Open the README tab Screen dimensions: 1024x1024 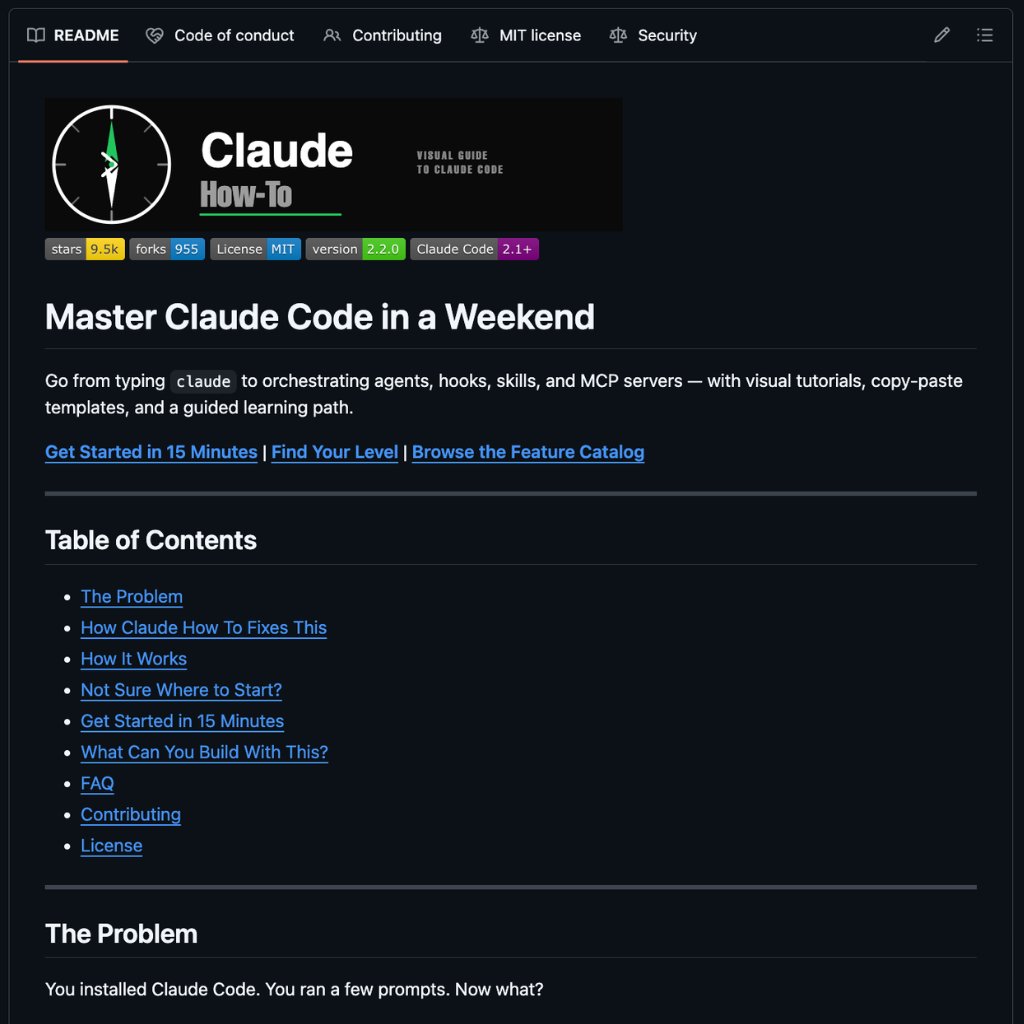click(x=72, y=35)
